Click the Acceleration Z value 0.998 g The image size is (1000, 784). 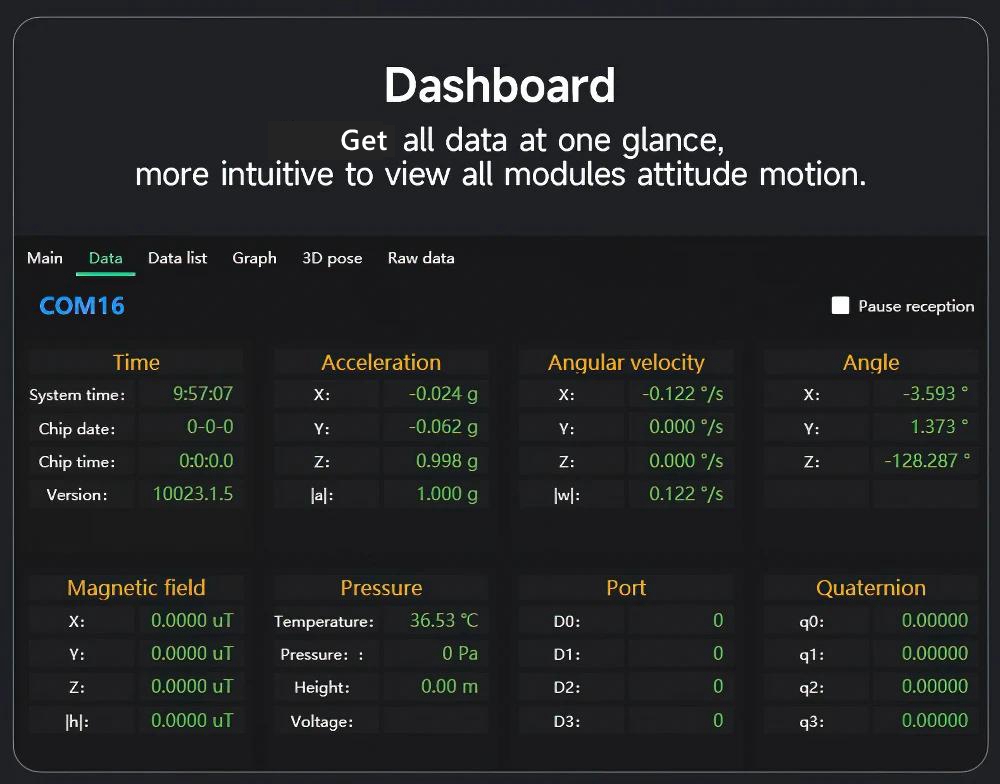pyautogui.click(x=436, y=461)
